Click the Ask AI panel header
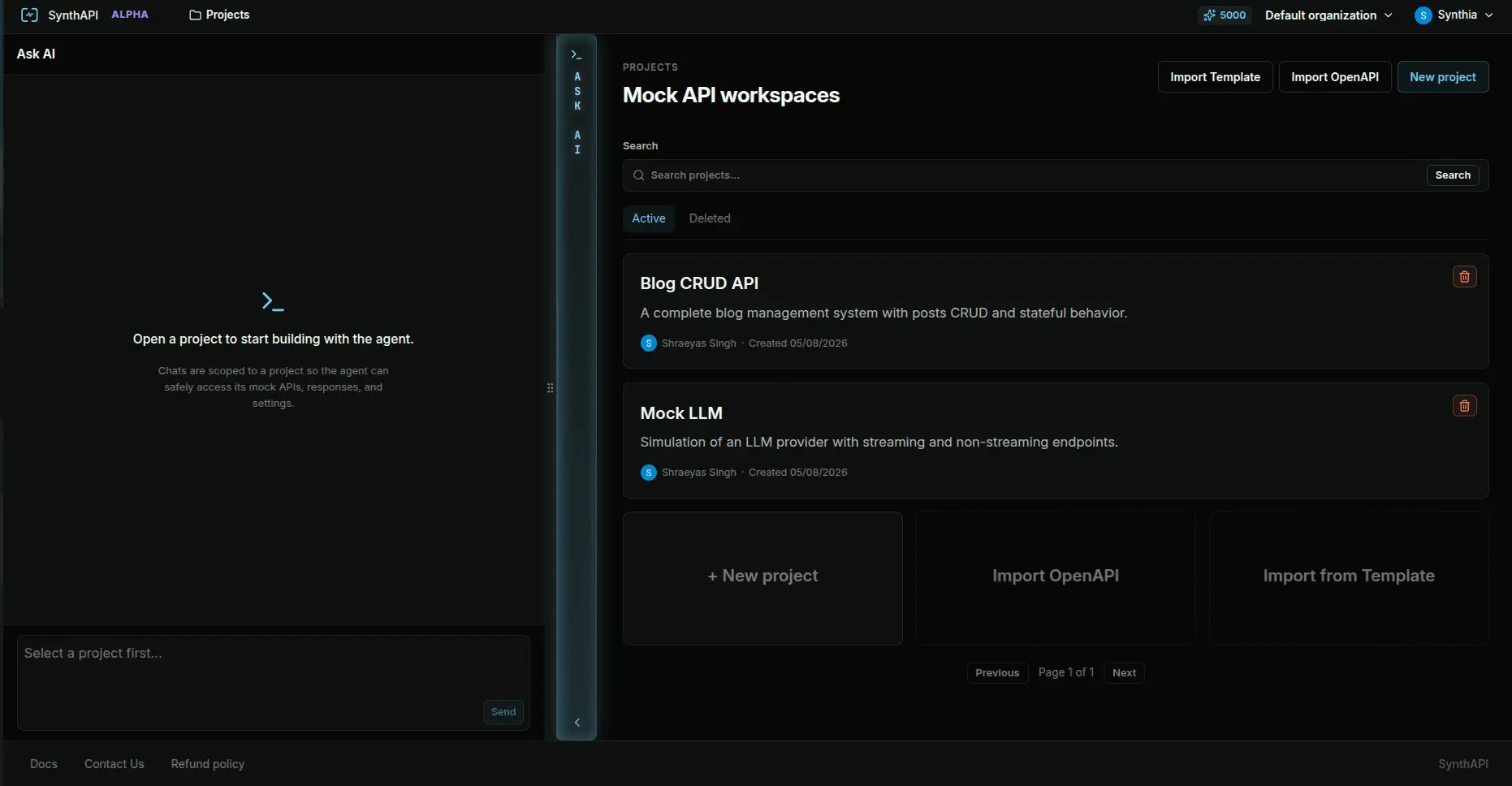This screenshot has width=1512, height=786. coord(274,54)
